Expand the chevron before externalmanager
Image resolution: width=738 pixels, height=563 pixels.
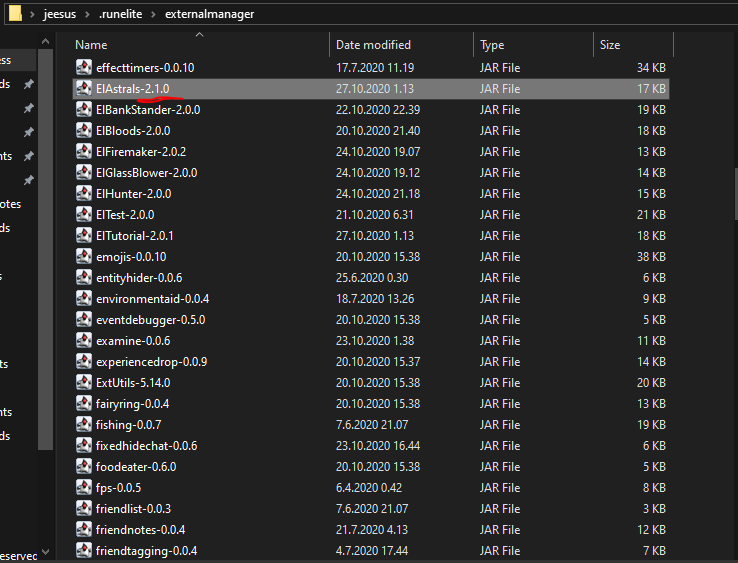153,14
